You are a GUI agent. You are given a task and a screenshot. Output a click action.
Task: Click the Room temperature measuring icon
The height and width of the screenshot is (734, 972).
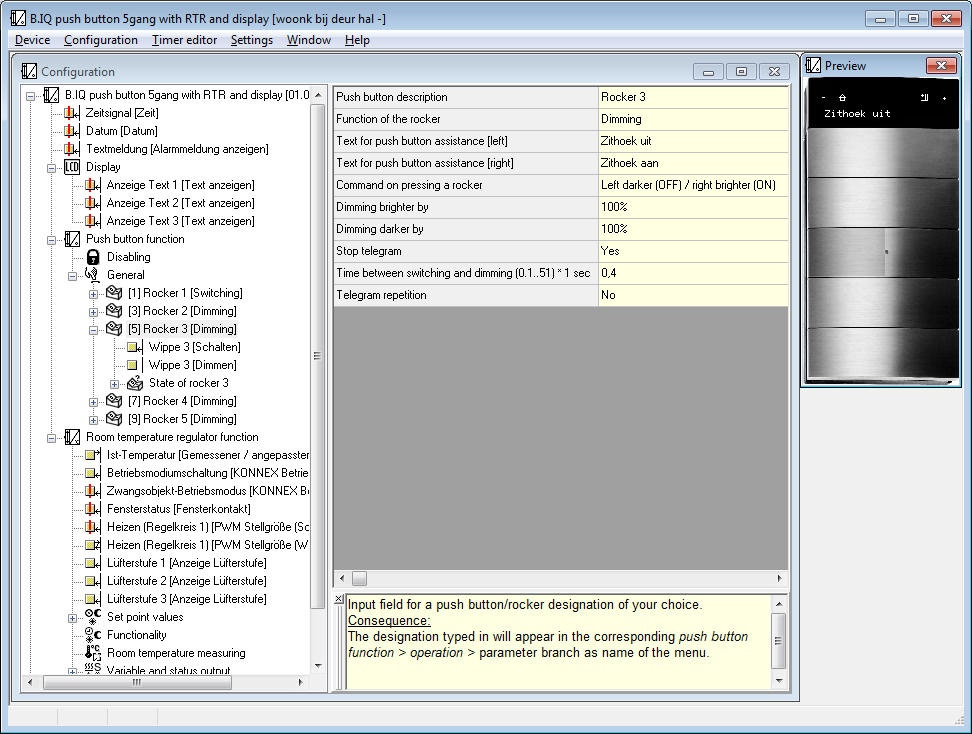93,653
